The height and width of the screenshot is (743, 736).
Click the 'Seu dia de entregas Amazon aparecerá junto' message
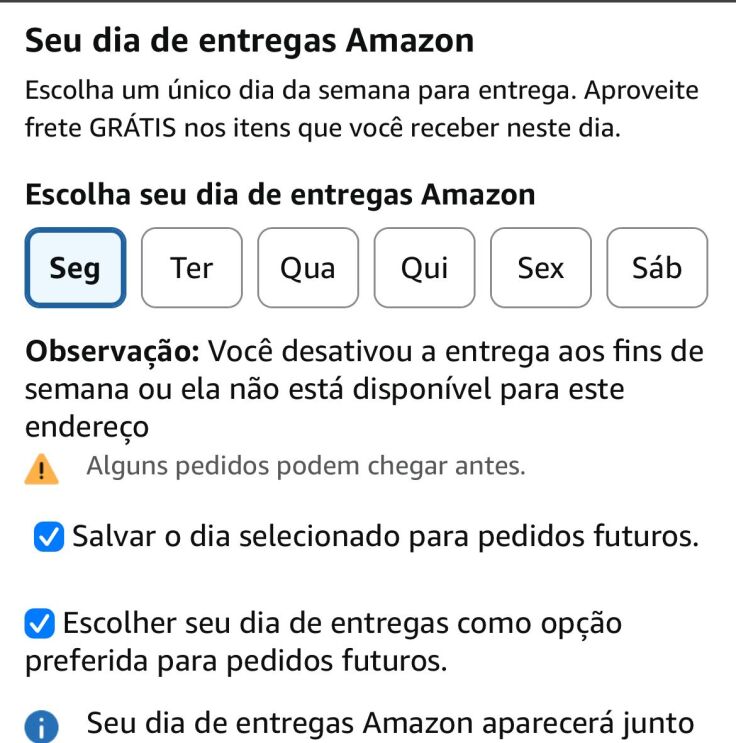390,724
